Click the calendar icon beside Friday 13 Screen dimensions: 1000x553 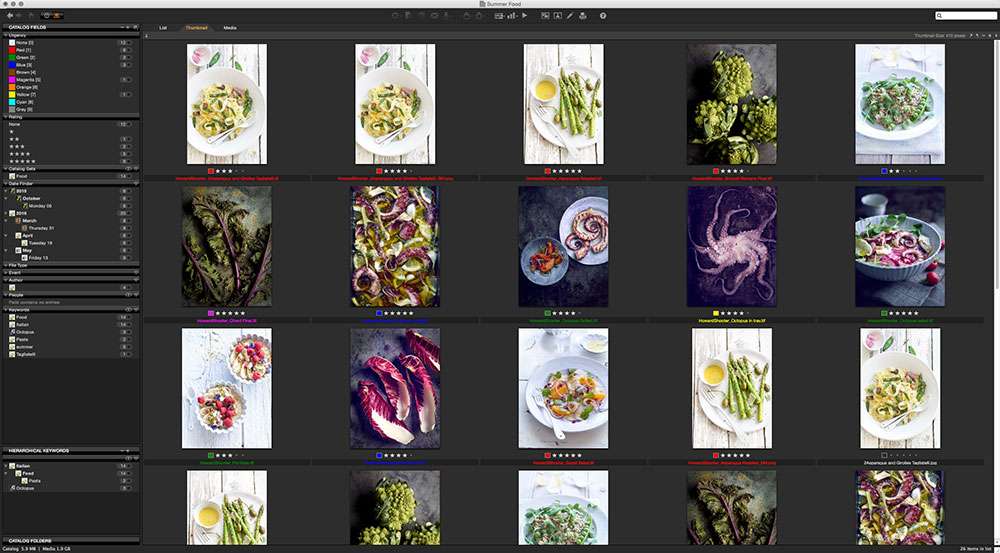[x=24, y=258]
